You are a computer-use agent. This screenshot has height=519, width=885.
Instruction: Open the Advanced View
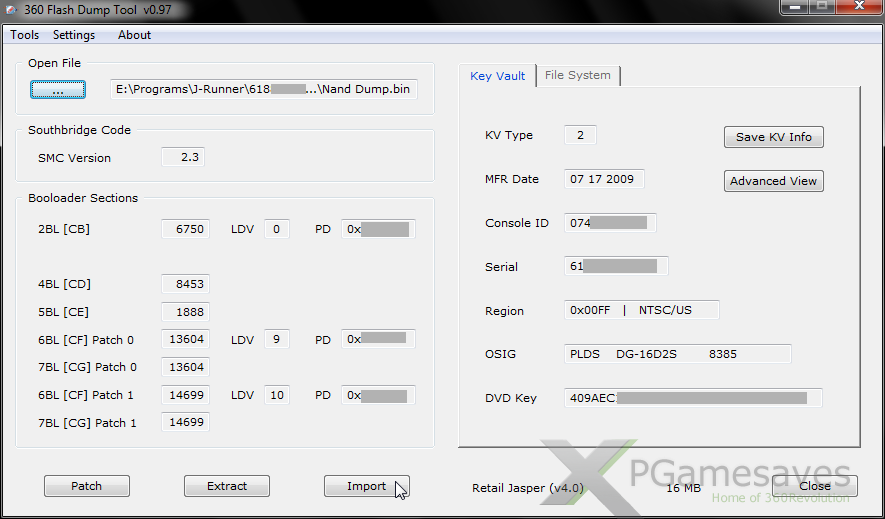click(773, 181)
